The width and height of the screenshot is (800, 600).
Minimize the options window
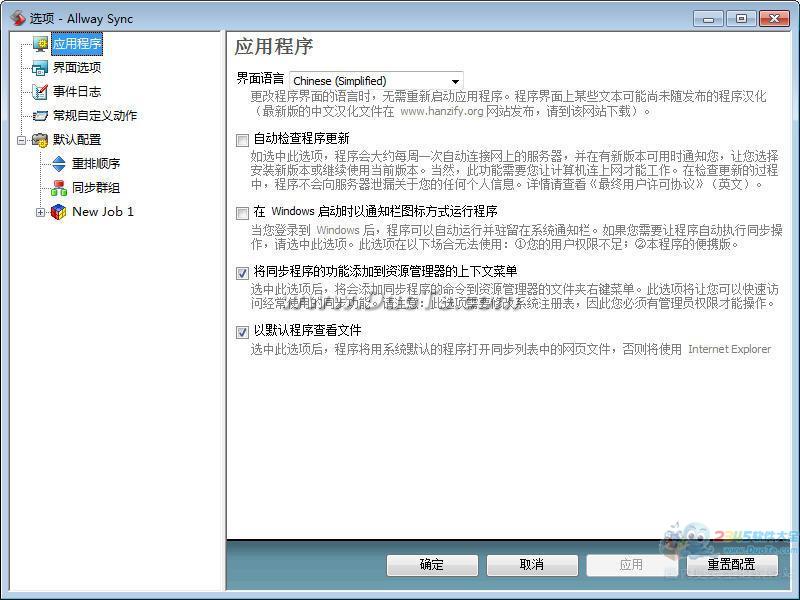(708, 19)
